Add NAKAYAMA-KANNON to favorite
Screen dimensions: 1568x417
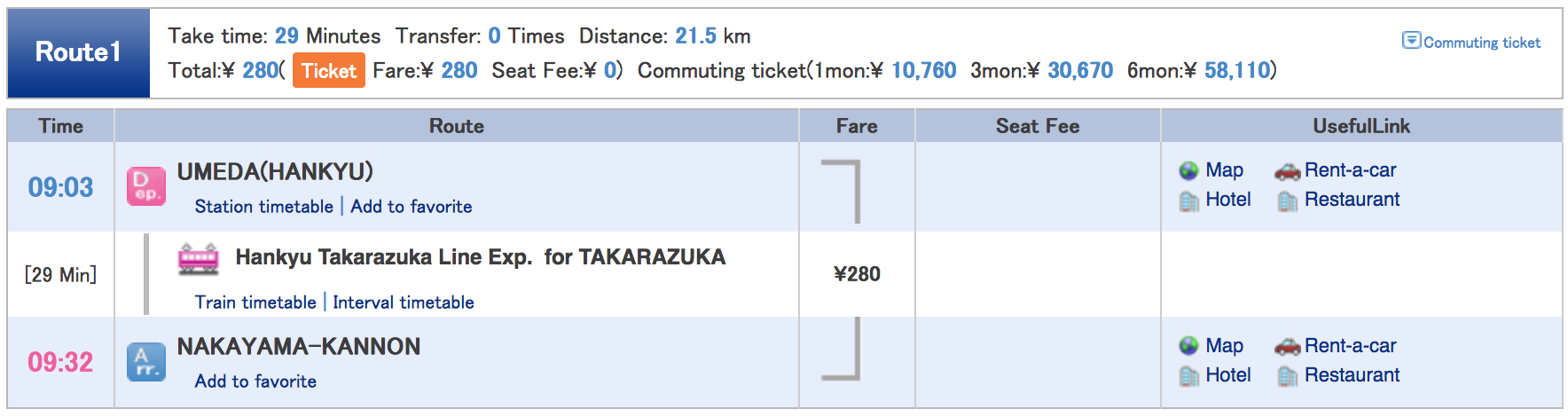(255, 382)
